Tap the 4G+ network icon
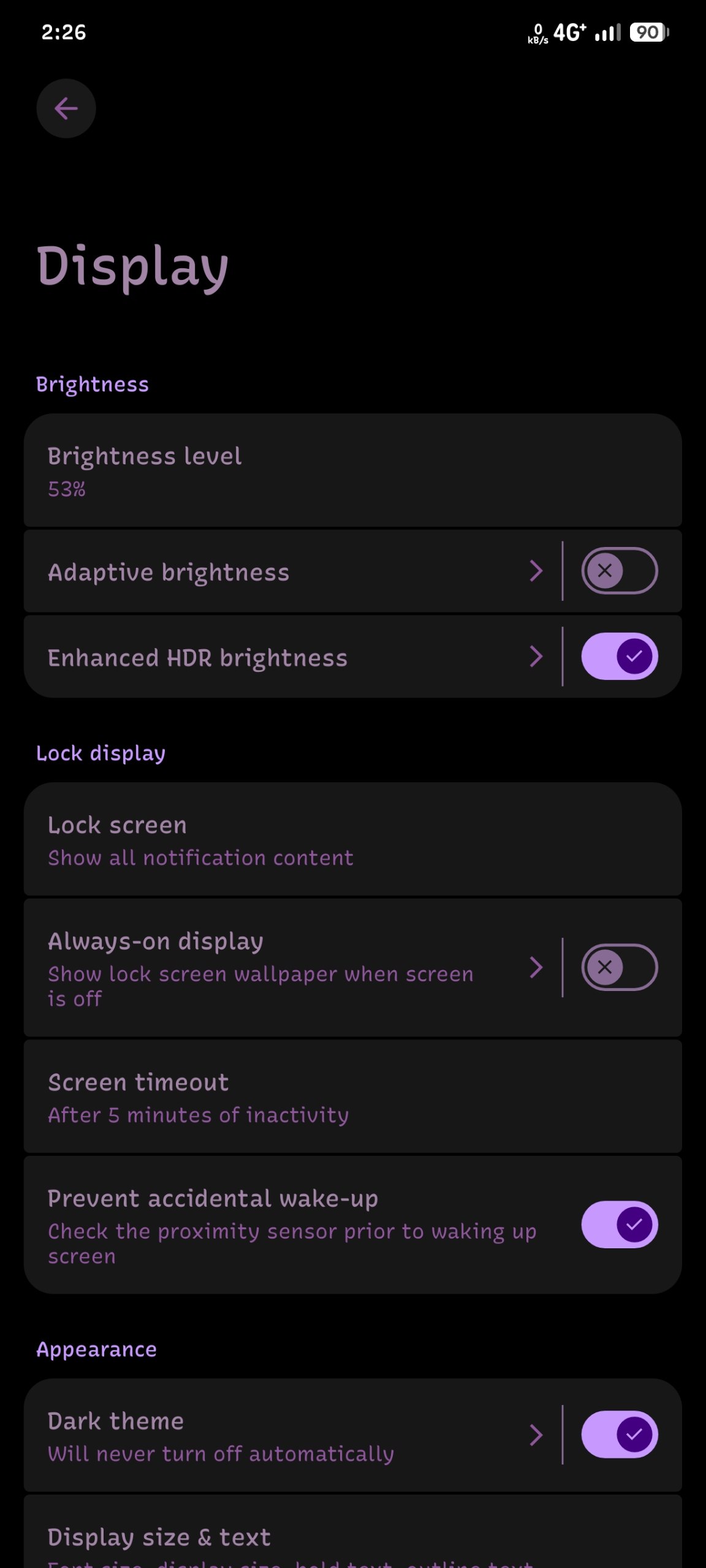706x1568 pixels. (x=569, y=32)
